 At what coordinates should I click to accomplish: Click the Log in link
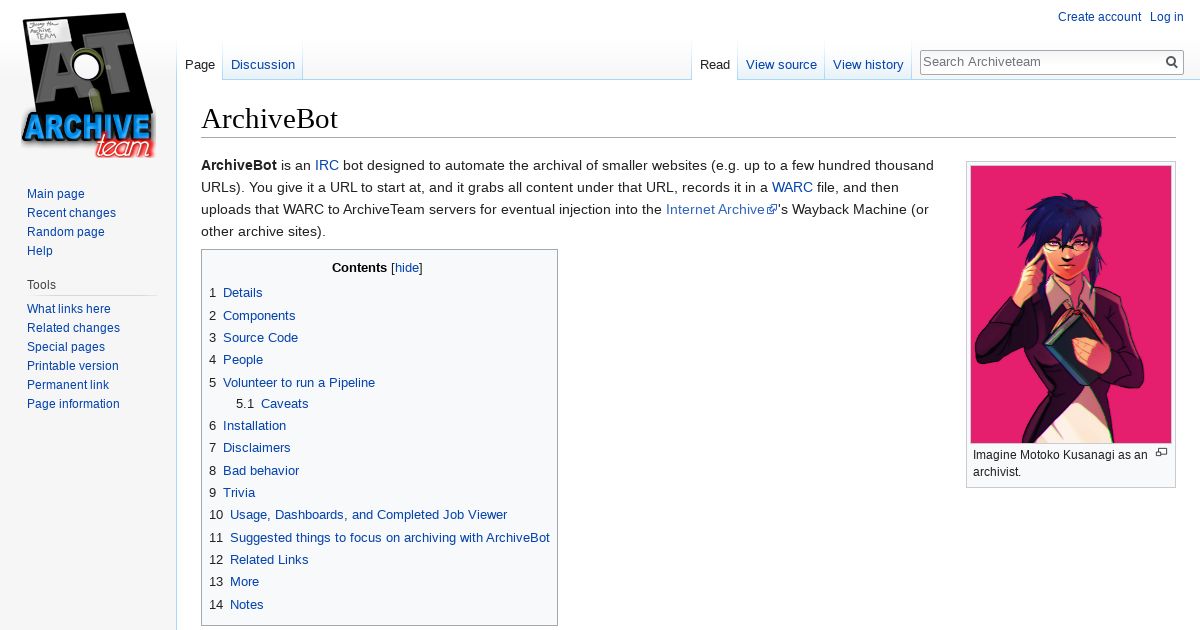point(1166,17)
